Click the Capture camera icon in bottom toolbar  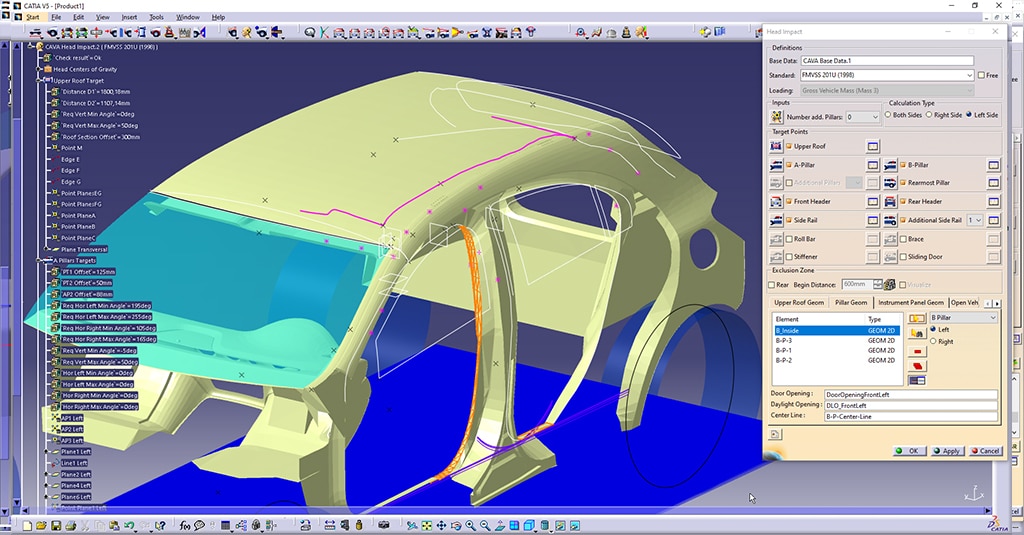384,525
